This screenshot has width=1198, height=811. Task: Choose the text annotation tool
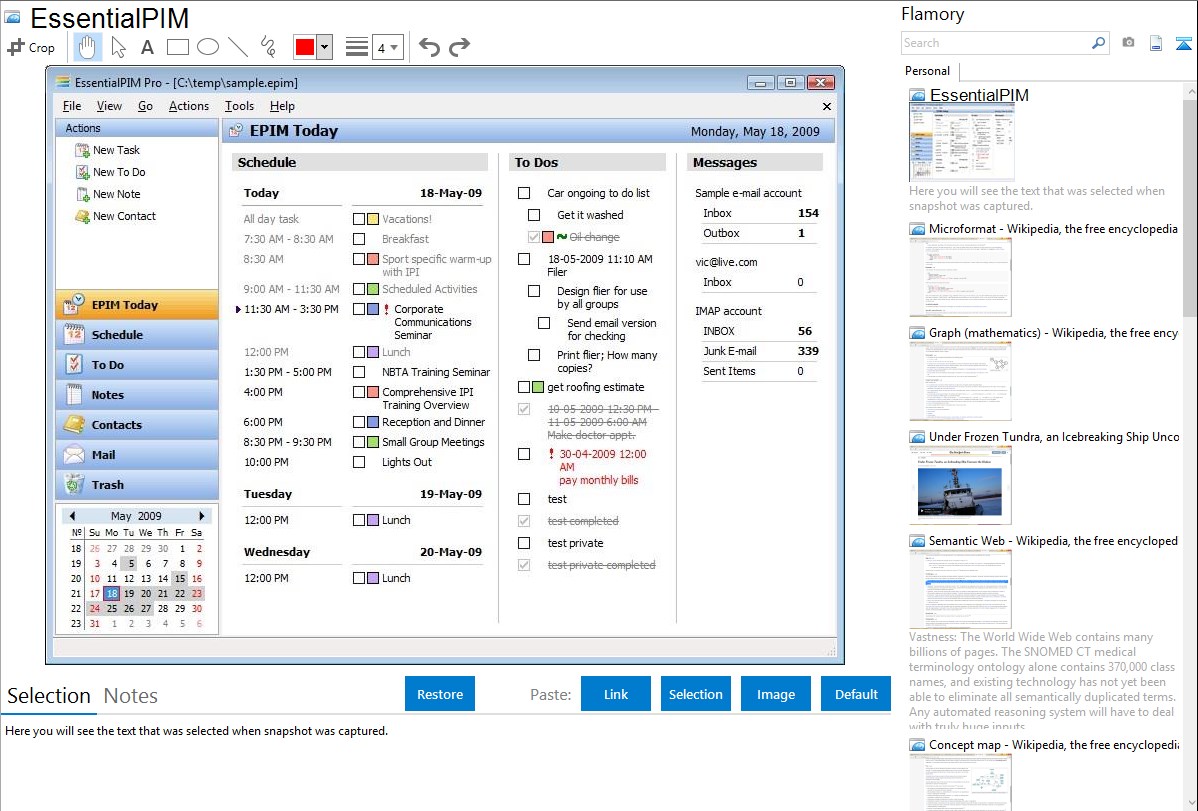click(x=147, y=47)
